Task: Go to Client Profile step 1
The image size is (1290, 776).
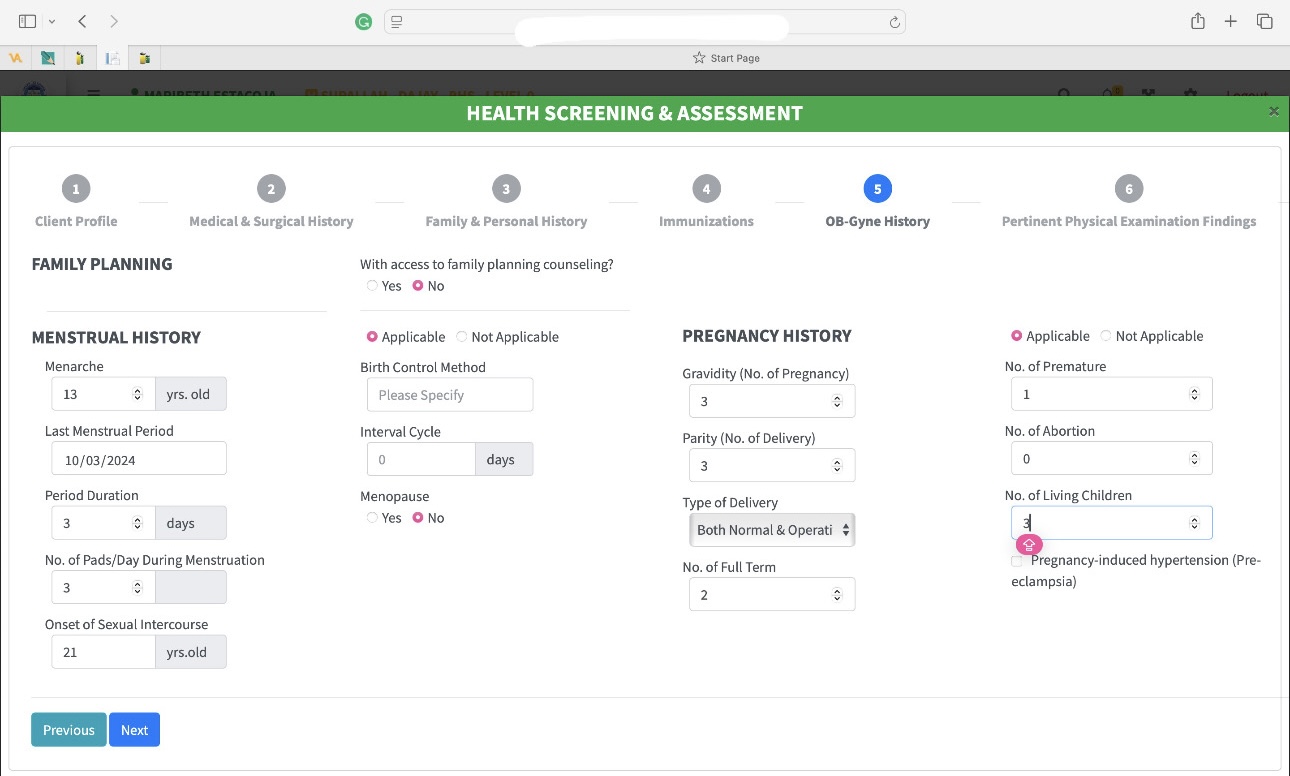Action: [76, 189]
